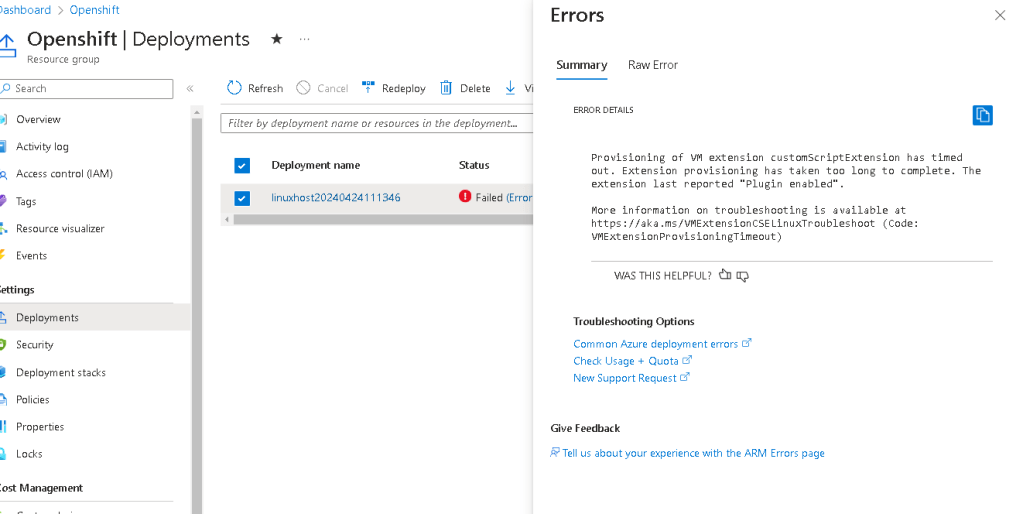Toggle the select-all deployments header checkbox
This screenshot has width=1023, height=514.
[x=242, y=166]
